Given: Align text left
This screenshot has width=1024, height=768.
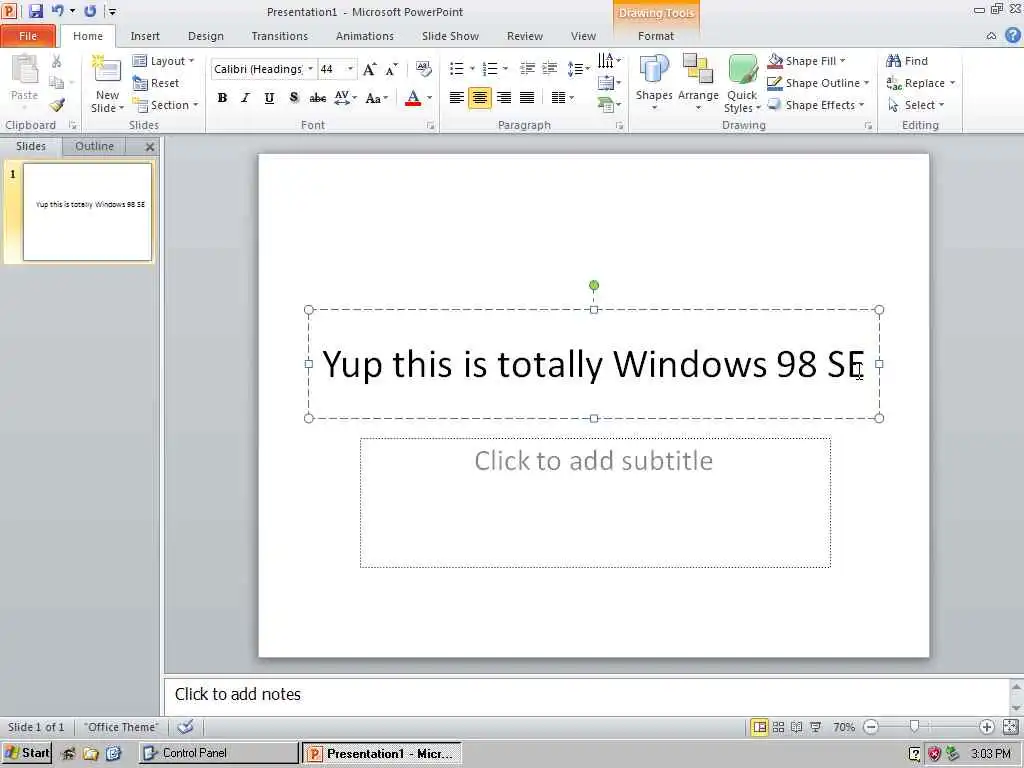Looking at the screenshot, I should pyautogui.click(x=456, y=98).
